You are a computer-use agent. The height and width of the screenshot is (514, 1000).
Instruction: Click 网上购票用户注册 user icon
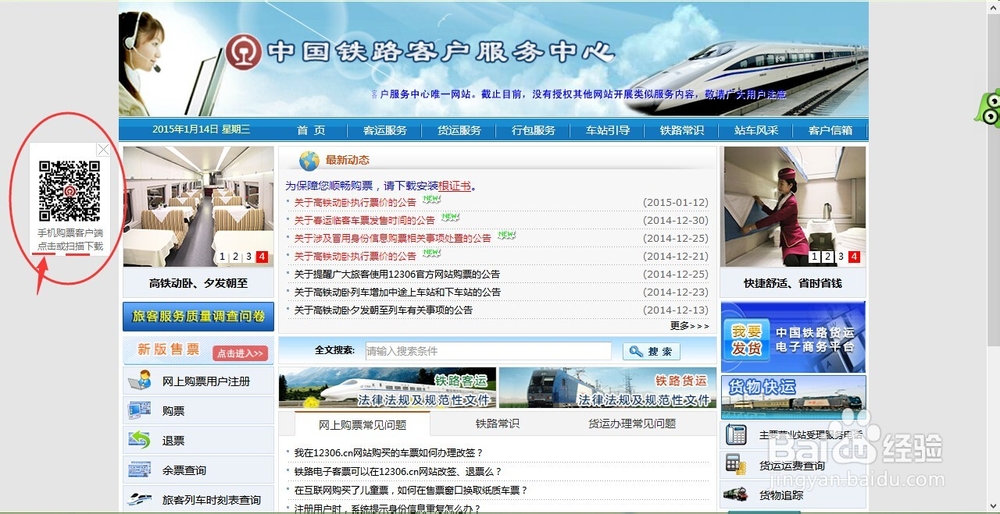(140, 380)
